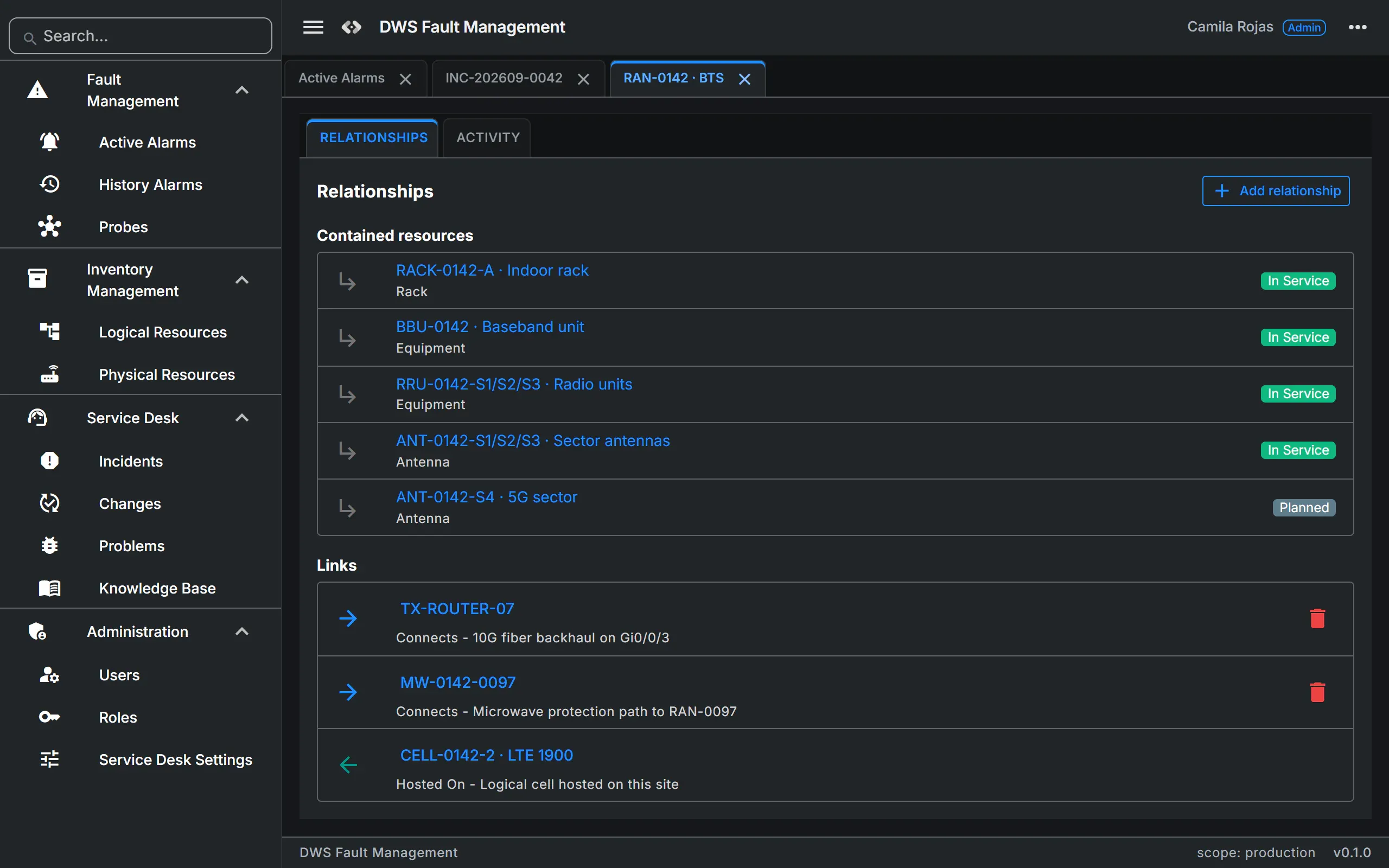Viewport: 1389px width, 868px height.
Task: Click the Planned status badge
Action: click(x=1303, y=507)
